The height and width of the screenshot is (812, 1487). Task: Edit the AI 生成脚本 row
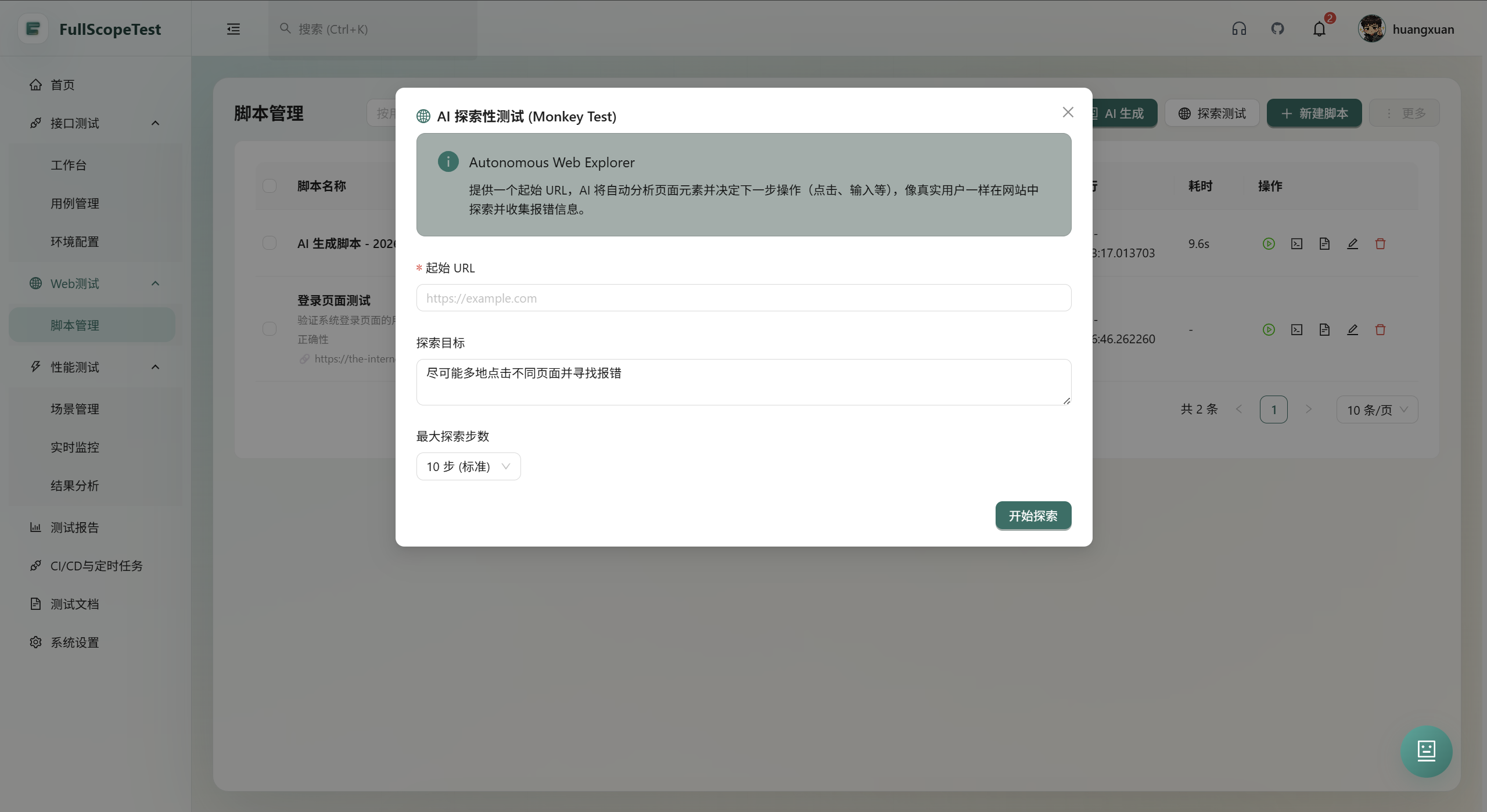pos(1352,244)
